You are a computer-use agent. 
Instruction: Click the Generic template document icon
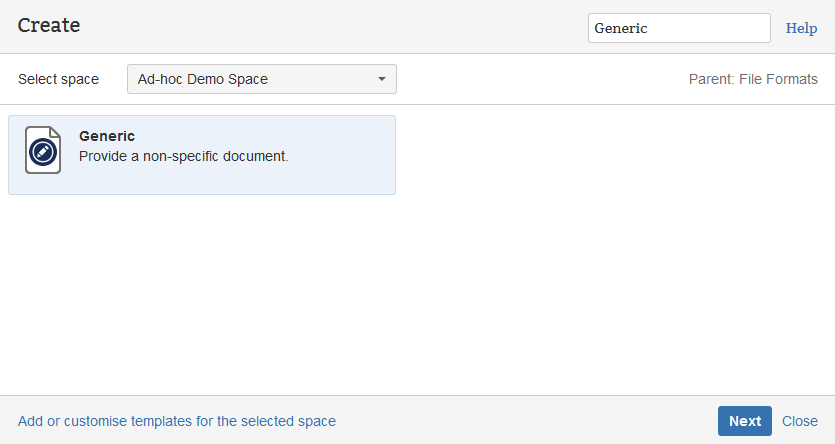click(43, 151)
